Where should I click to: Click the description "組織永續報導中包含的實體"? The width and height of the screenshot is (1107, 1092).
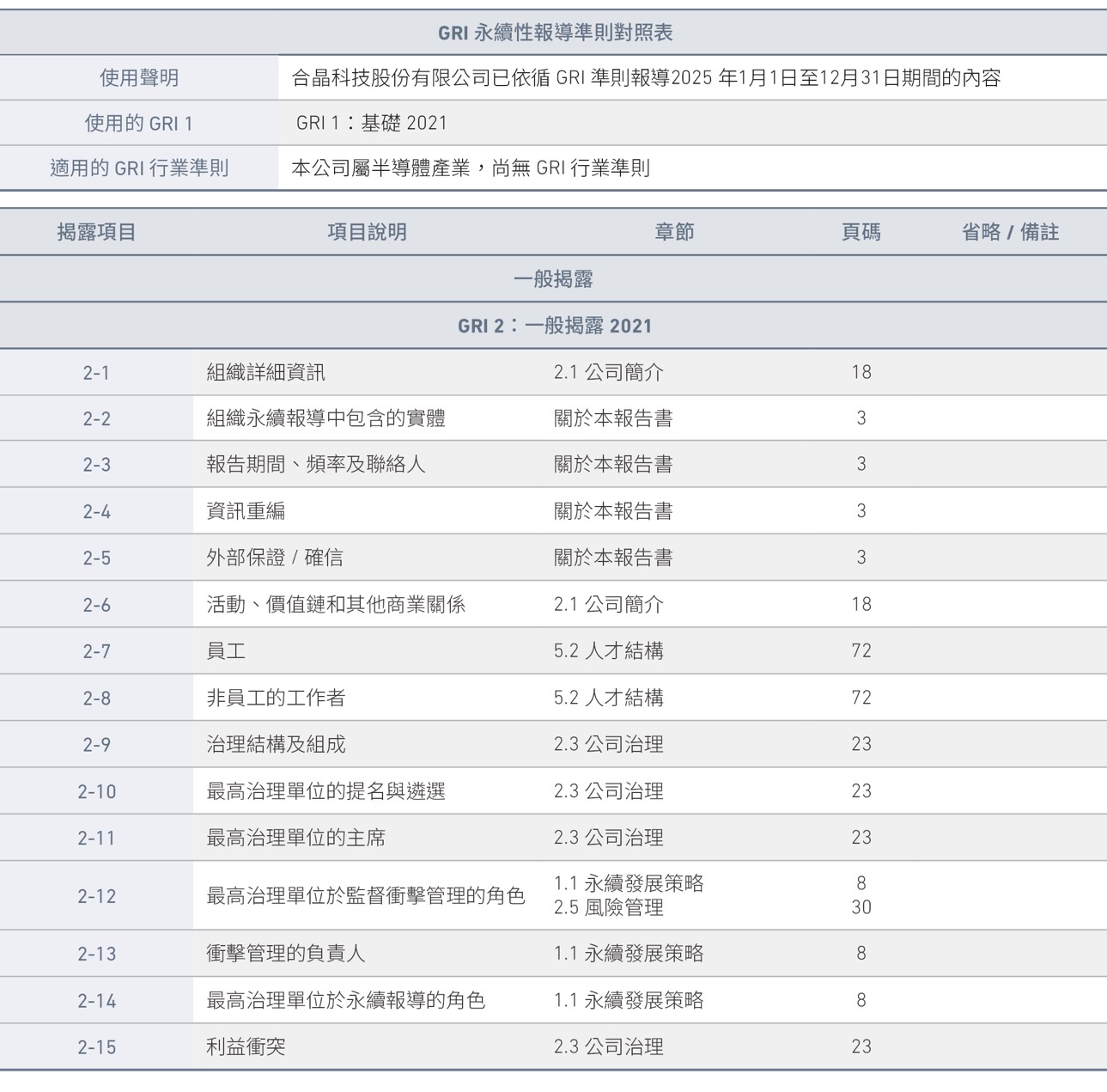[x=326, y=418]
